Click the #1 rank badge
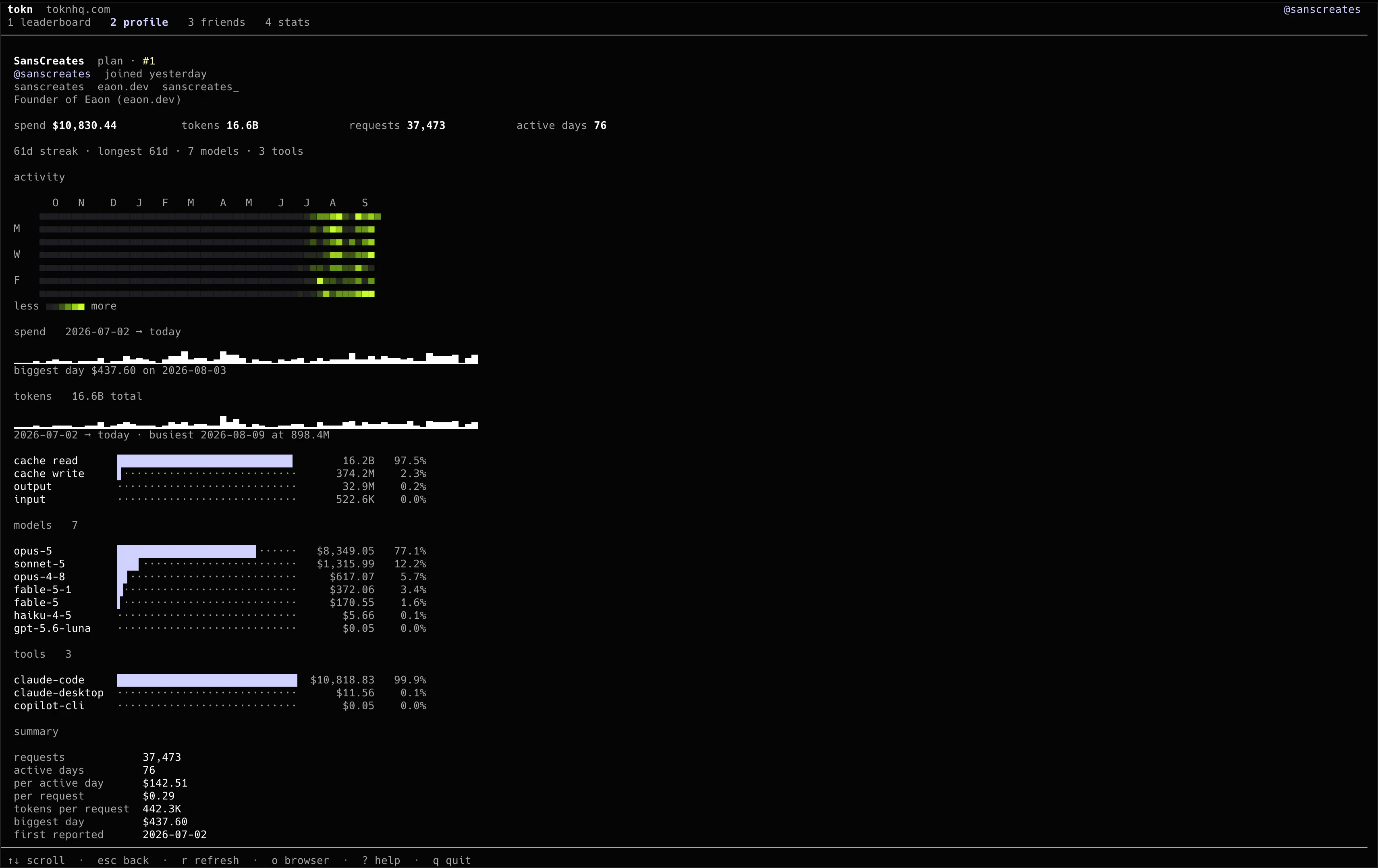Screen dimensions: 1378x868 click(x=149, y=61)
